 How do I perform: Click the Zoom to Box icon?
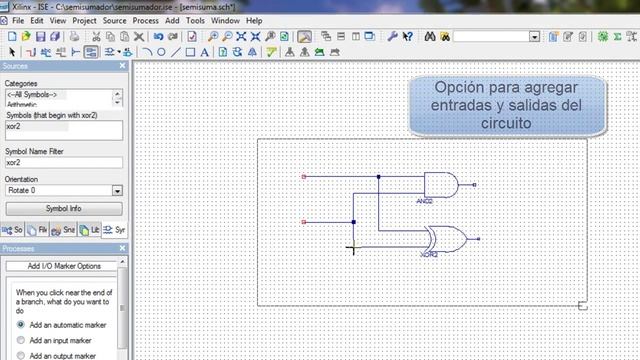click(x=270, y=37)
